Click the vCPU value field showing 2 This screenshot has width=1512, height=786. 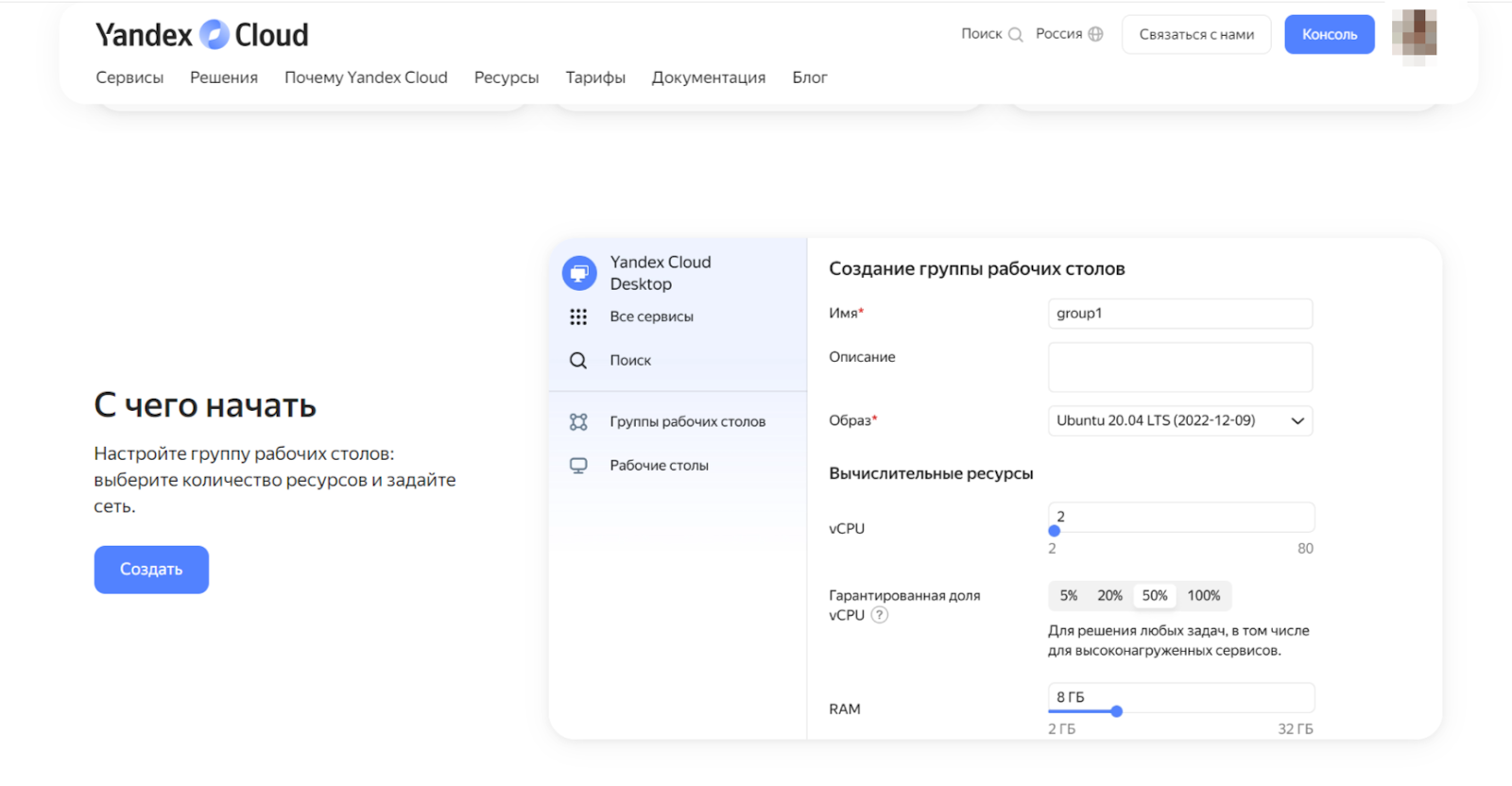[x=1181, y=517]
